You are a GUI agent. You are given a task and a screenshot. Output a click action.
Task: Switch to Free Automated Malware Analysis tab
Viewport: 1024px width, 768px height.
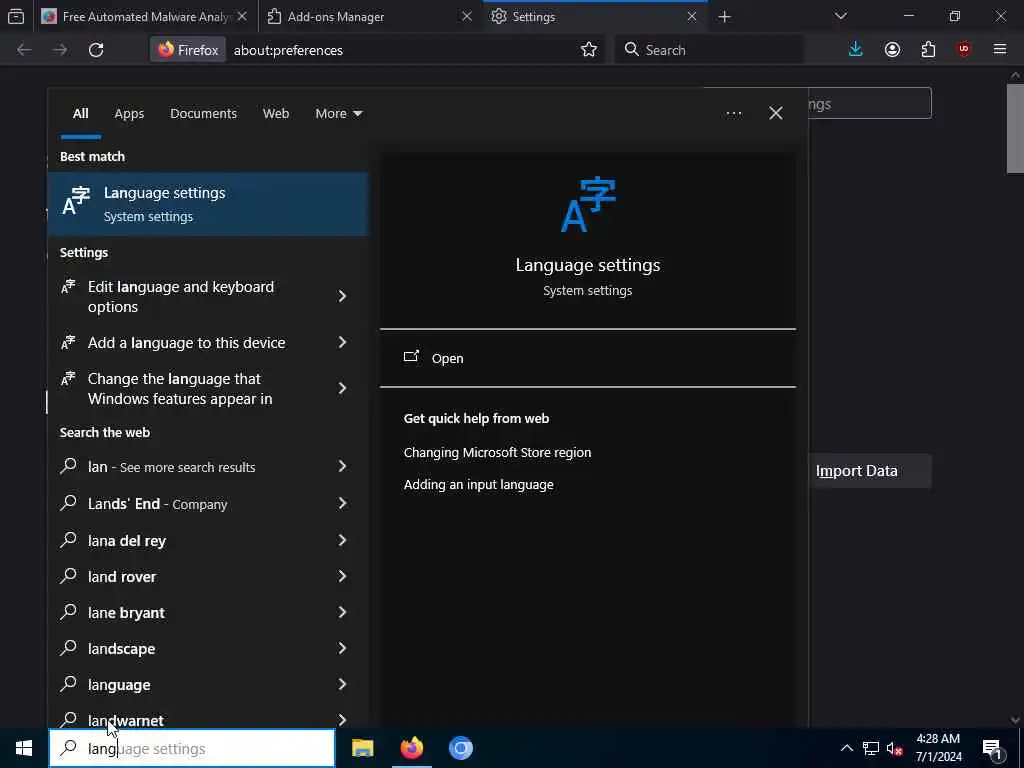[x=145, y=16]
